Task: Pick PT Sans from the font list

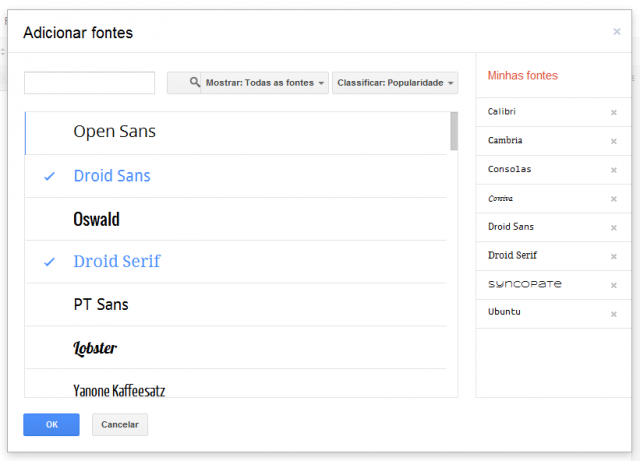Action: pyautogui.click(x=100, y=305)
